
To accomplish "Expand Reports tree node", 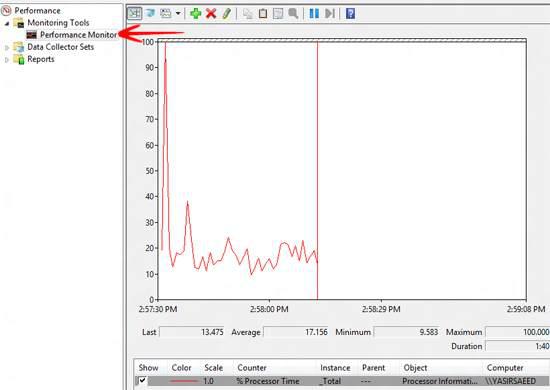I will pos(7,60).
